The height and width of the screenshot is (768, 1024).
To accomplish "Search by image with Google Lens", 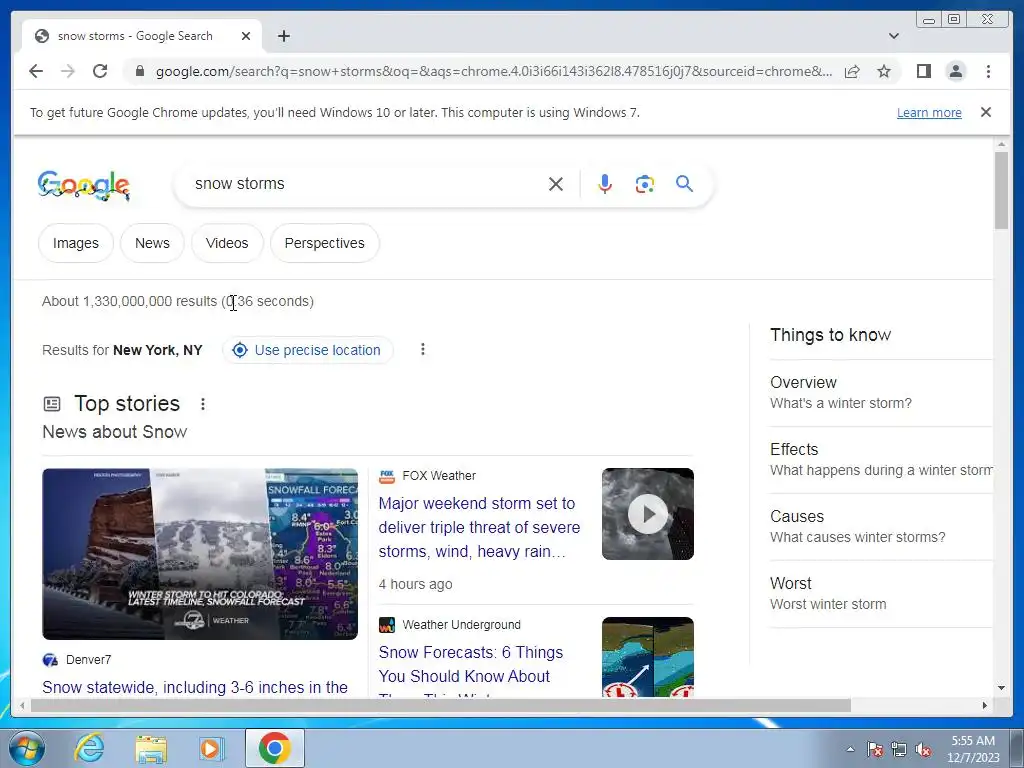I will point(645,184).
